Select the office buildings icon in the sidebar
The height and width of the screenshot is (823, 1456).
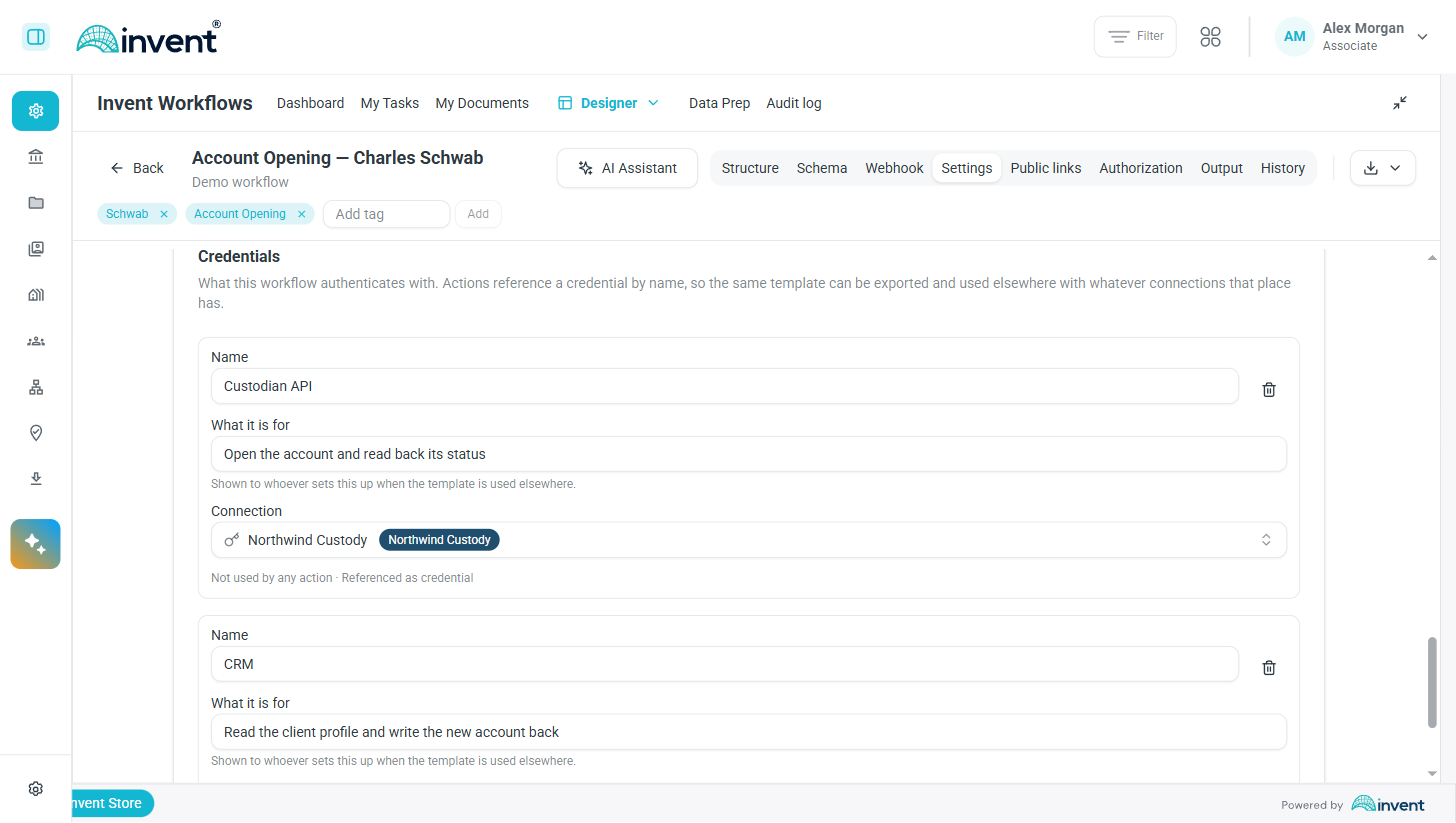pyautogui.click(x=36, y=295)
